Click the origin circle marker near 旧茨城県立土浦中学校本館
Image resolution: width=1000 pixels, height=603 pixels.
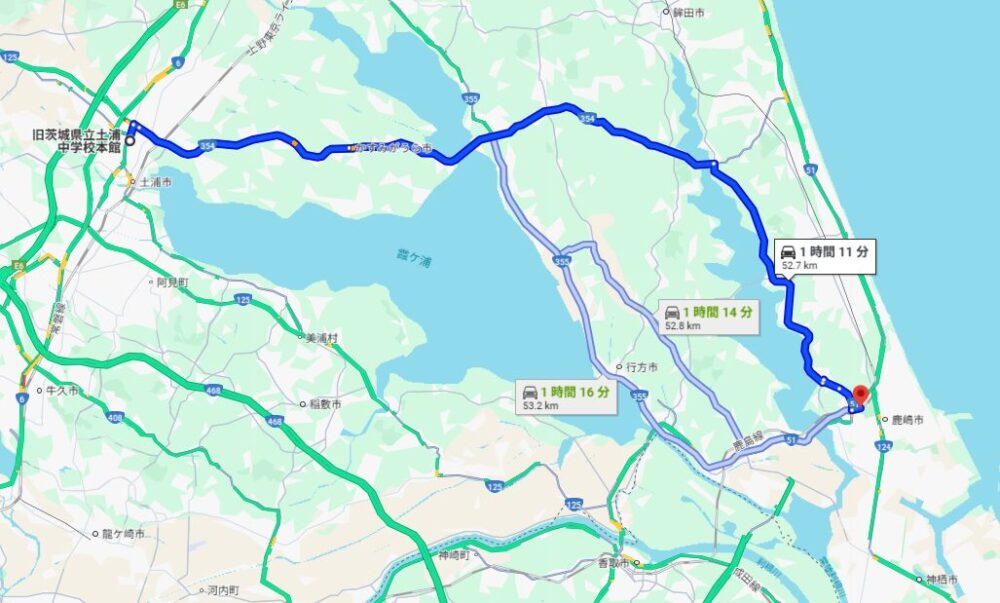click(130, 141)
